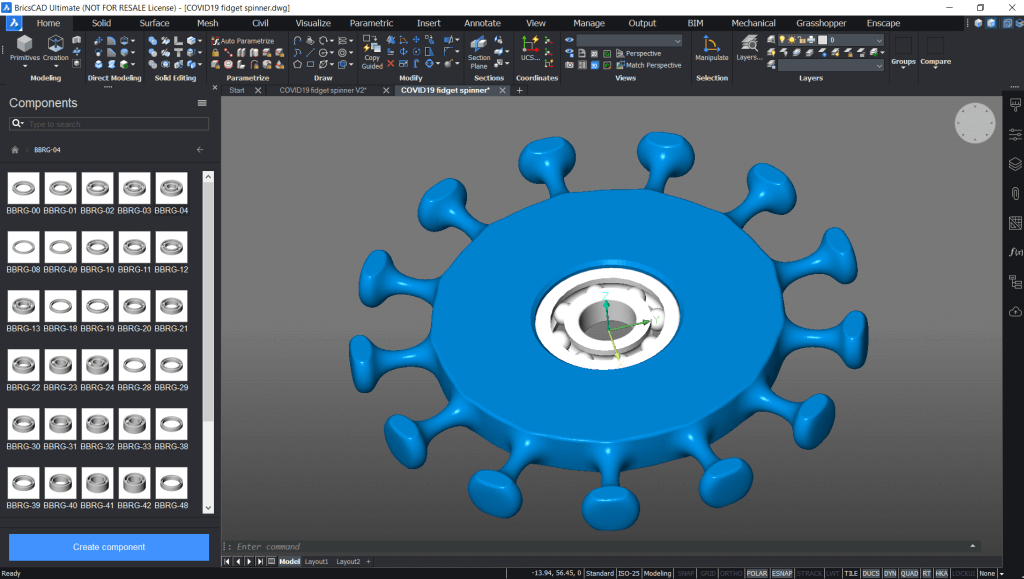The height and width of the screenshot is (579, 1024).
Task: Switch to the Mechanical ribbon tab
Action: (753, 22)
